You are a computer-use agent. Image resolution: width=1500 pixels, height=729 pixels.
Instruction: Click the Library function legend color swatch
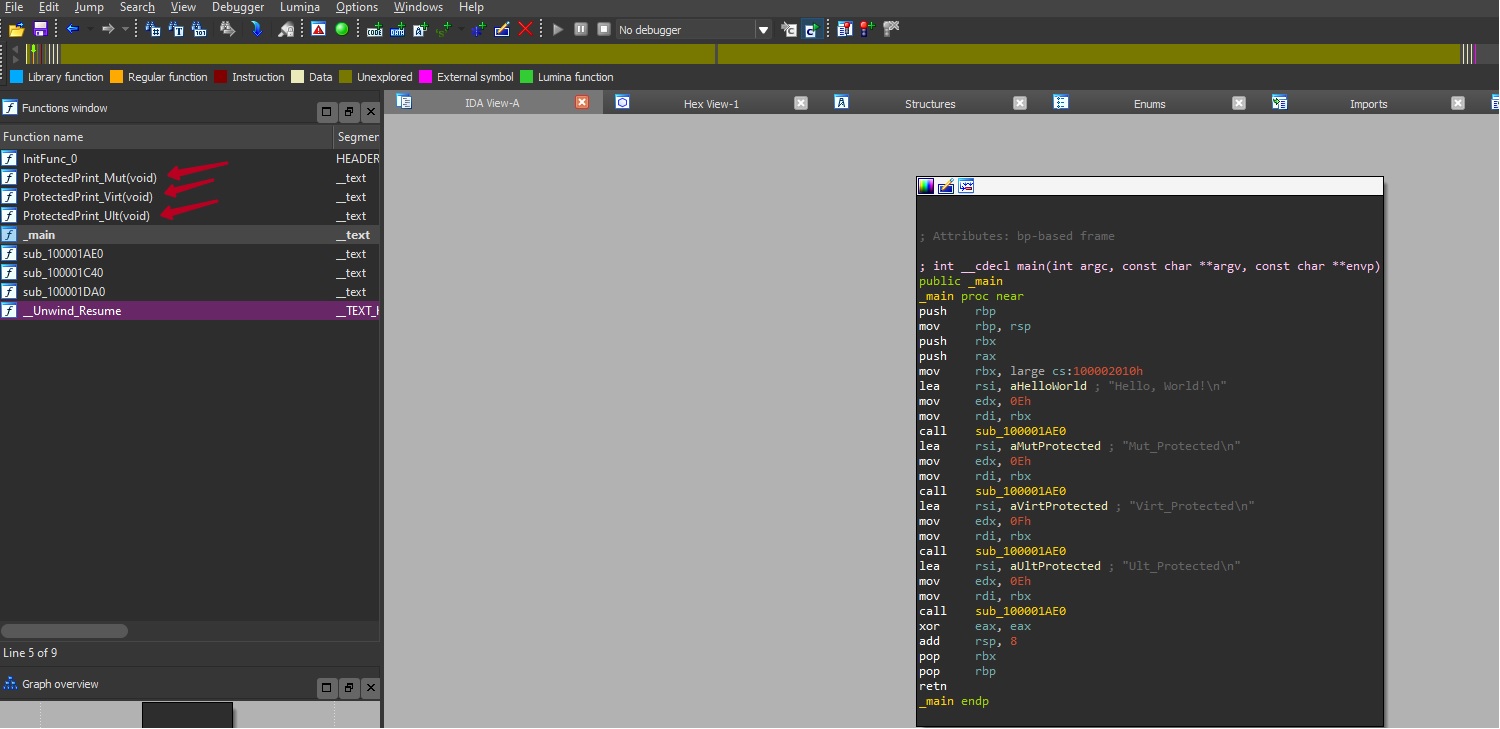[16, 77]
